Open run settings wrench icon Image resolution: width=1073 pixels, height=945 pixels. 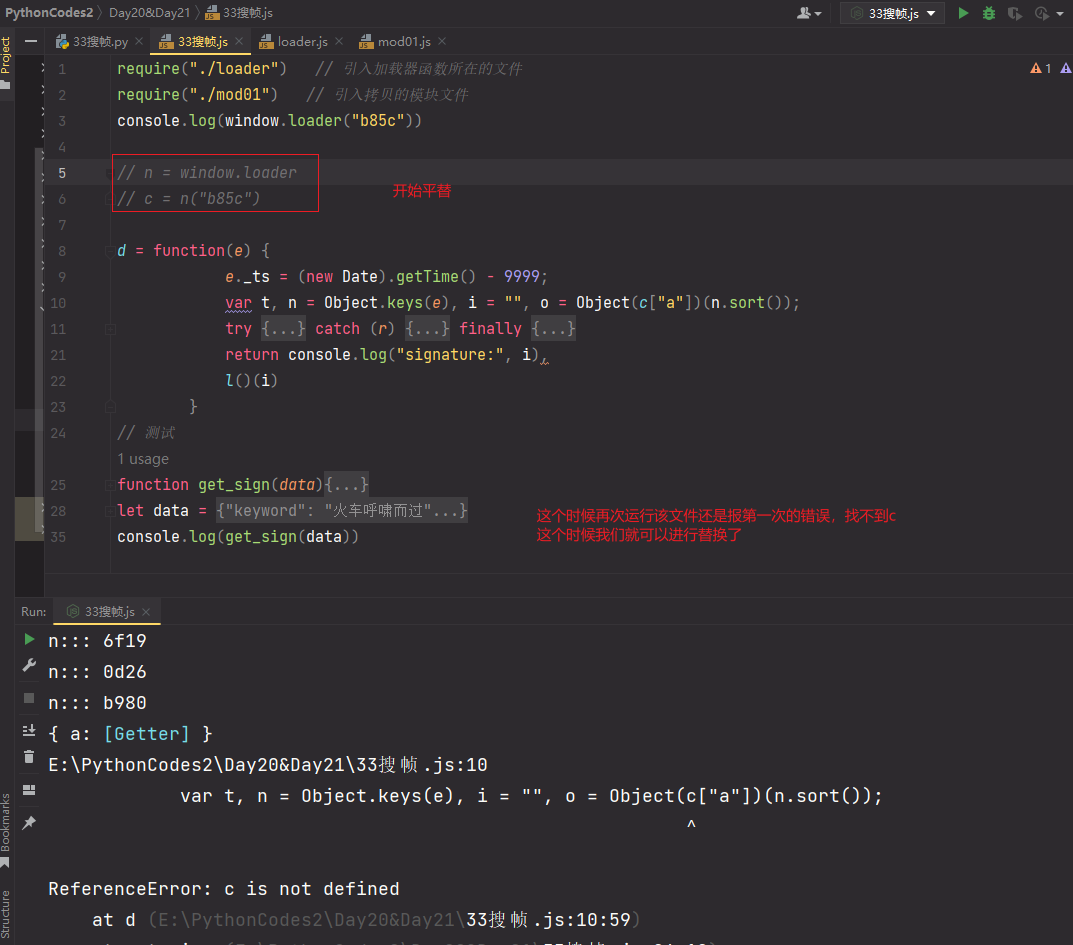tap(29, 665)
